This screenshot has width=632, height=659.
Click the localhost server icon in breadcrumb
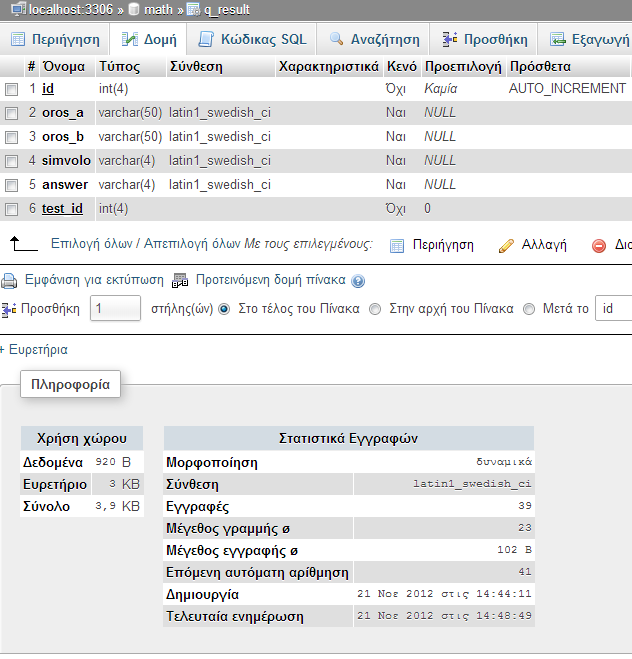[x=18, y=9]
